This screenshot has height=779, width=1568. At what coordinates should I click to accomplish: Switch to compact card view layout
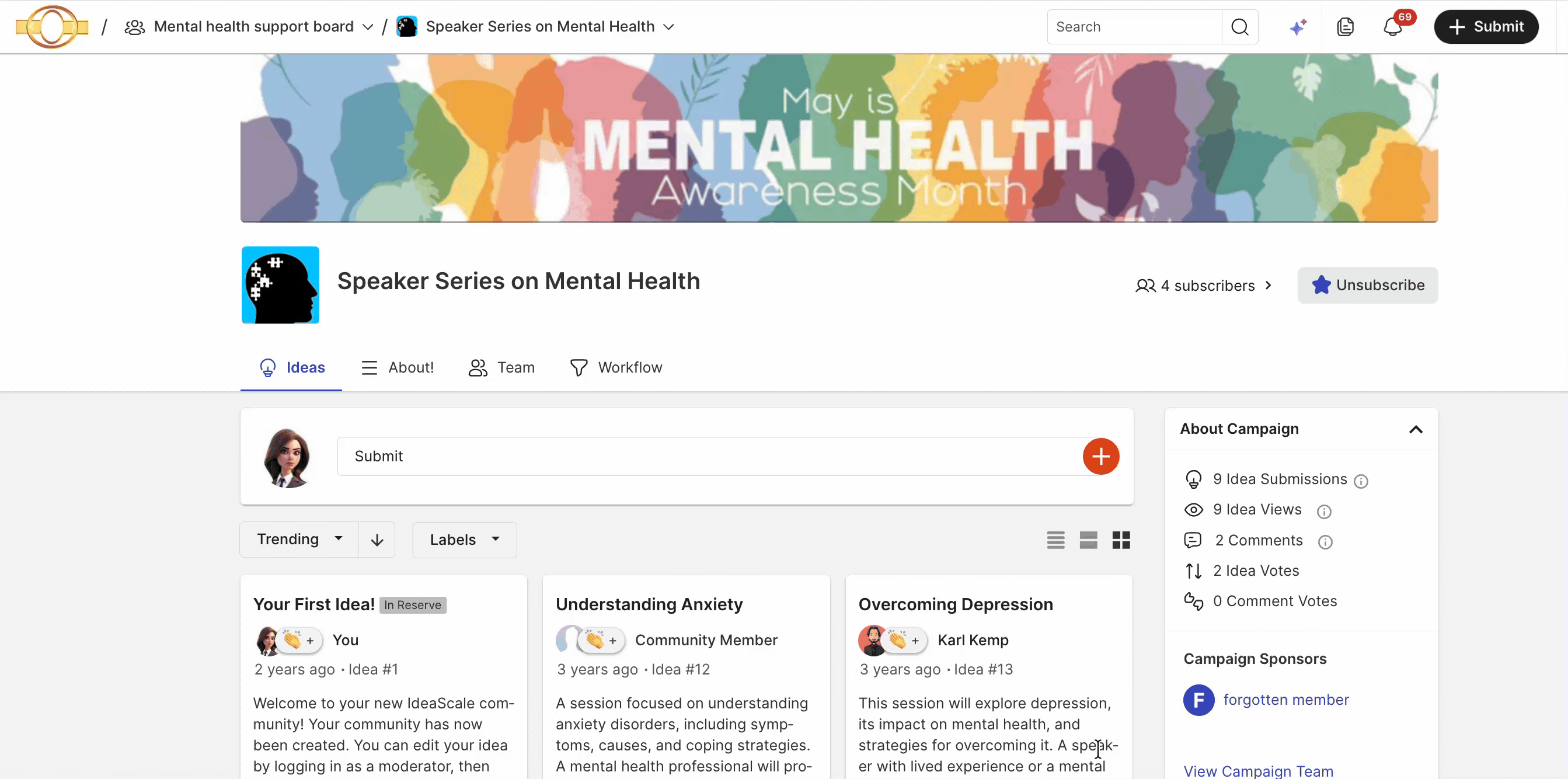click(1088, 540)
